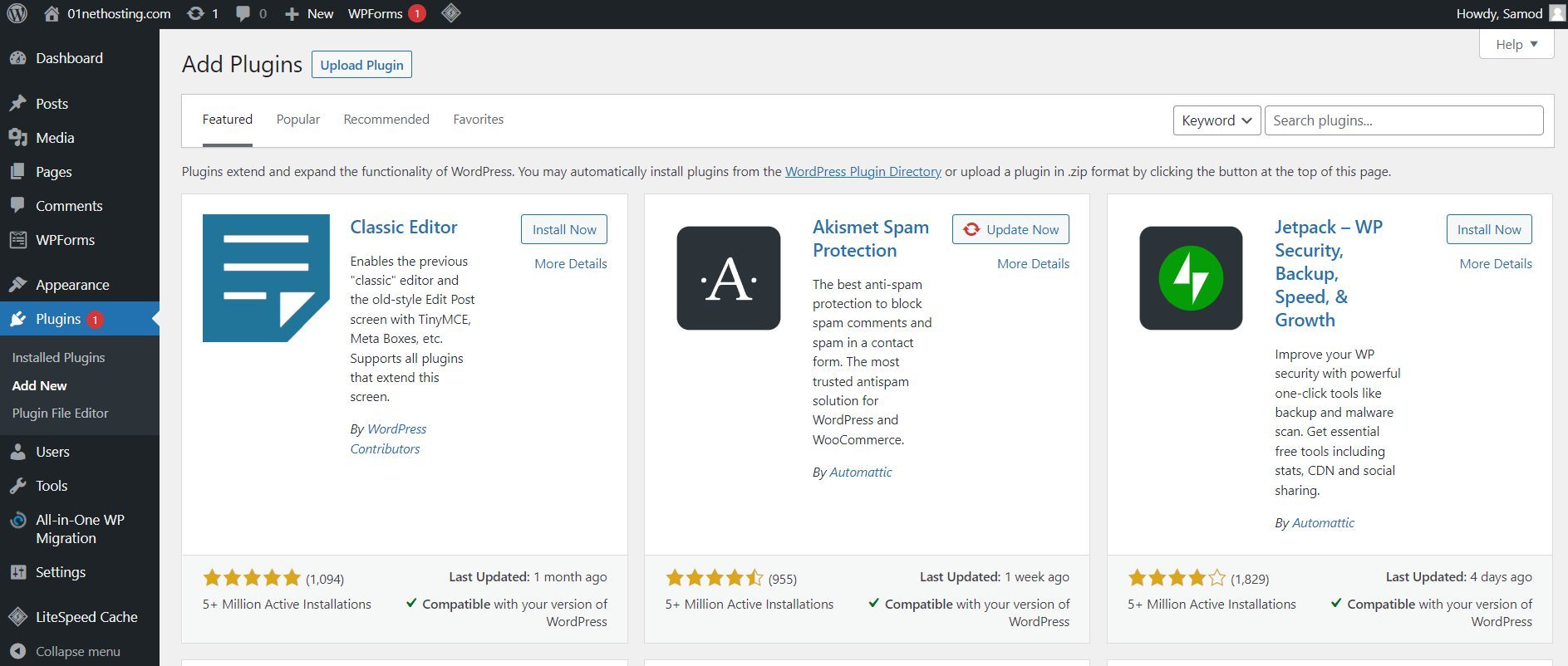
Task: Click the Classic Editor plugin icon
Action: (266, 278)
